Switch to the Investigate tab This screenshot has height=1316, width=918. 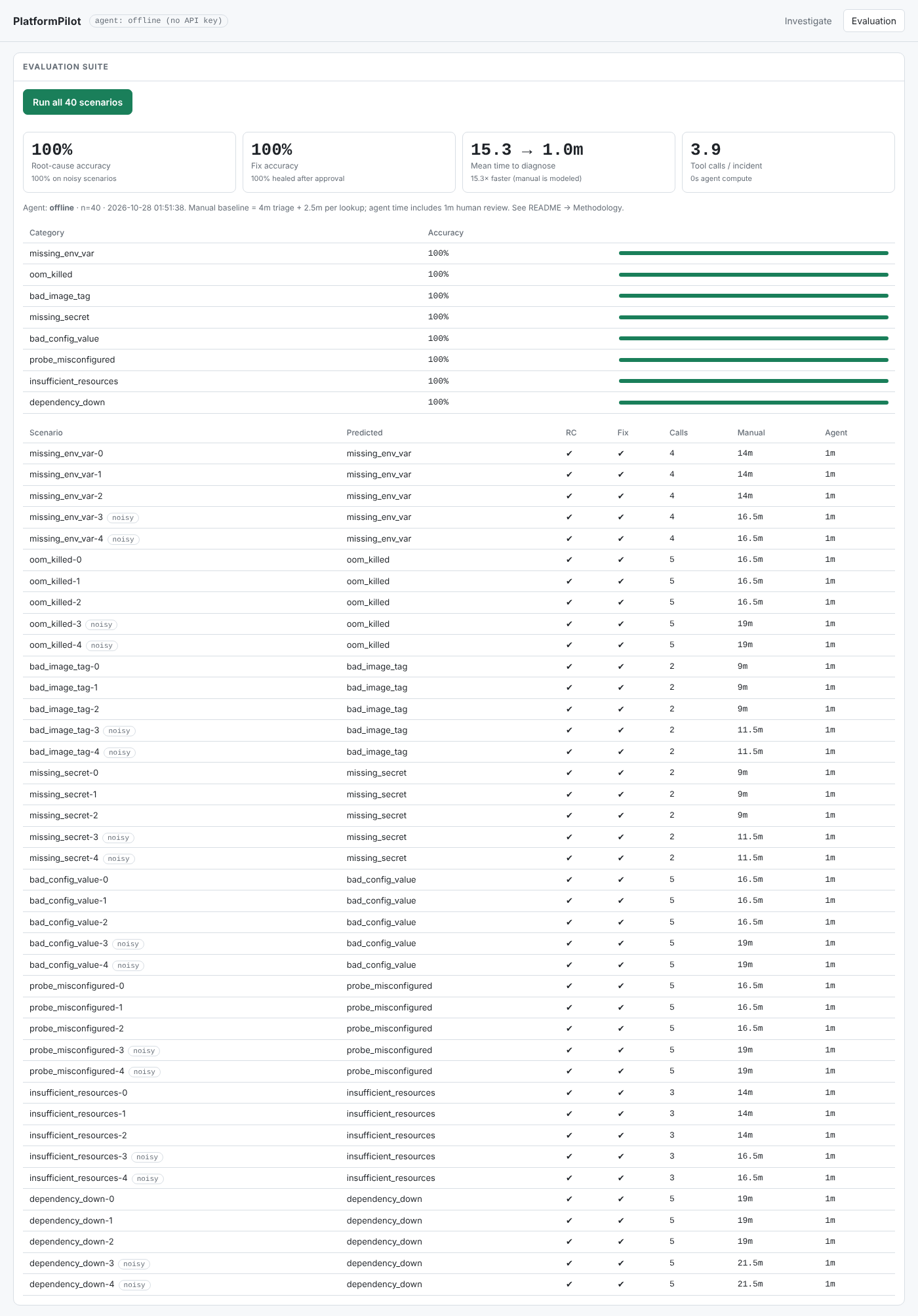point(808,21)
